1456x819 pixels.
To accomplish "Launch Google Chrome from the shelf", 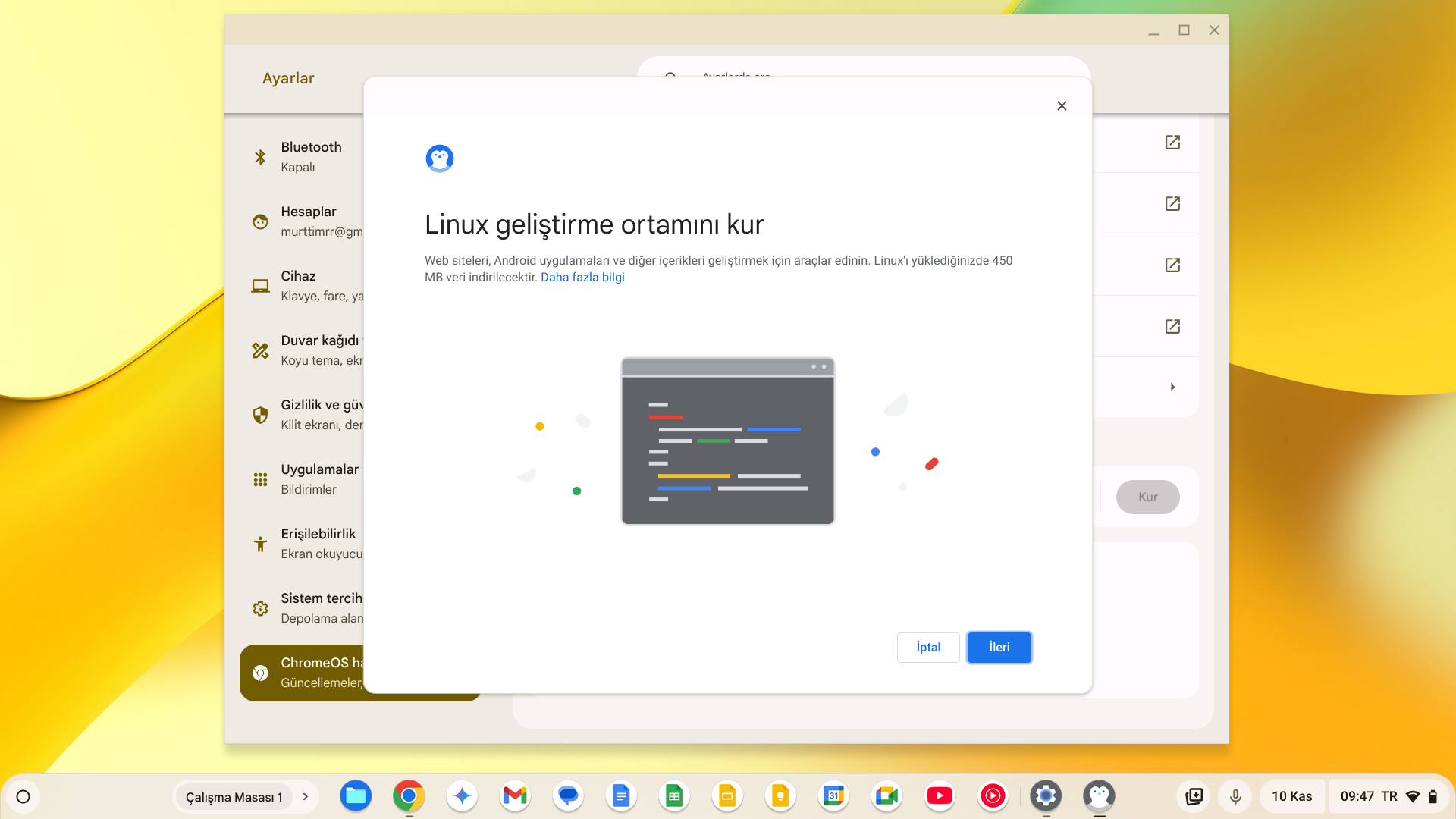I will (409, 795).
